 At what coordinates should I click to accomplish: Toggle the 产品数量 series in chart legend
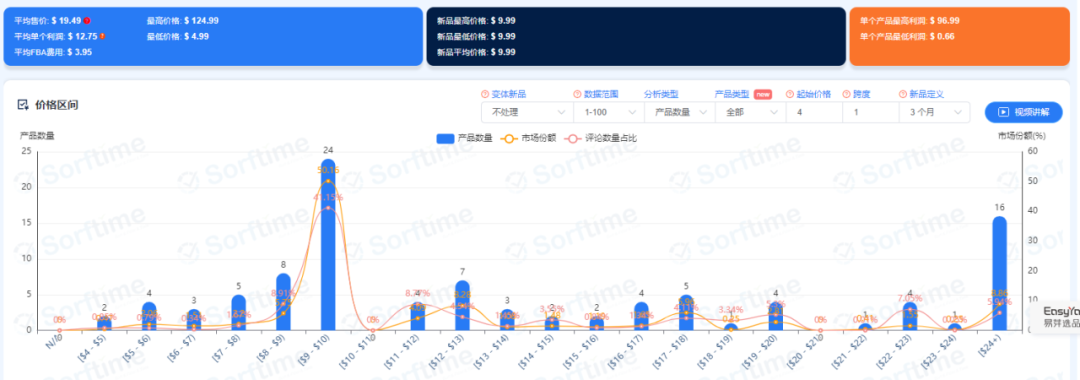click(464, 138)
